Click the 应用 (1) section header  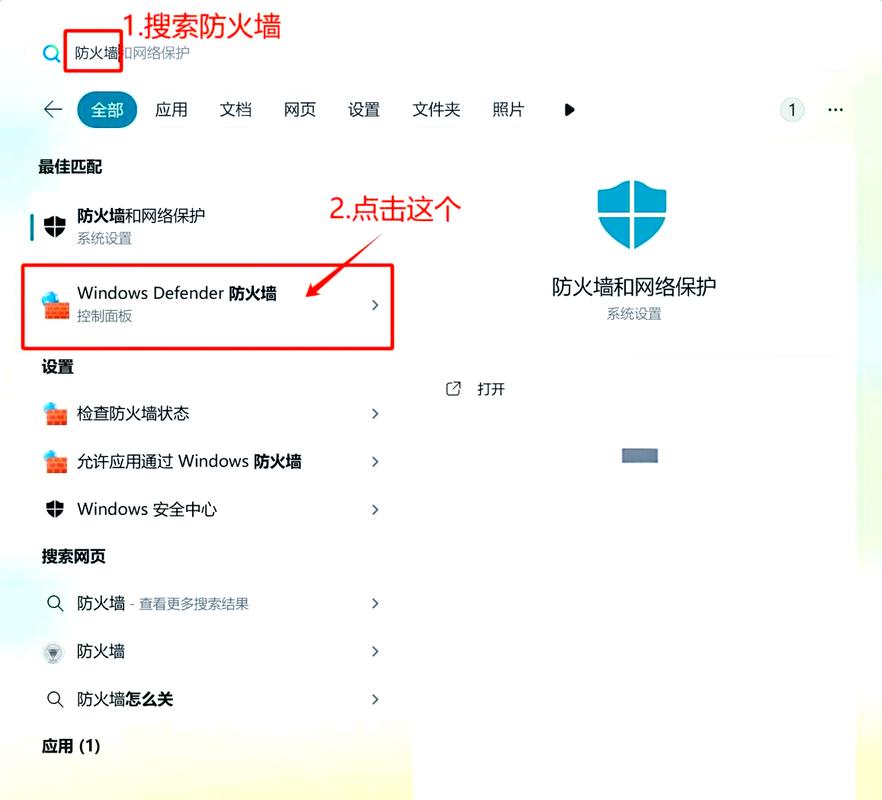click(71, 746)
